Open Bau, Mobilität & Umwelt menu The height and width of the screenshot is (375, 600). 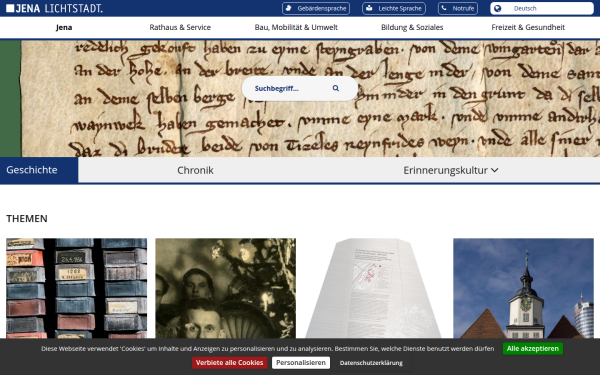(296, 27)
